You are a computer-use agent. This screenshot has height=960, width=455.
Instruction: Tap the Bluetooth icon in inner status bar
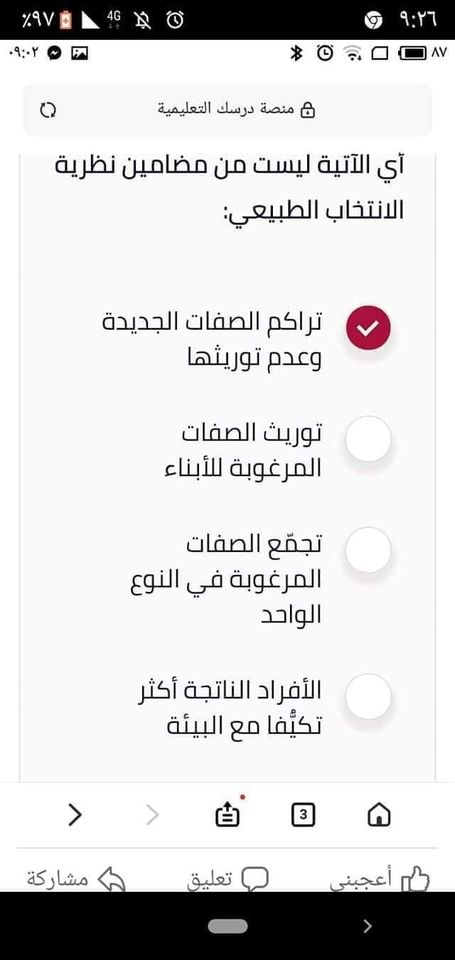coord(296,54)
